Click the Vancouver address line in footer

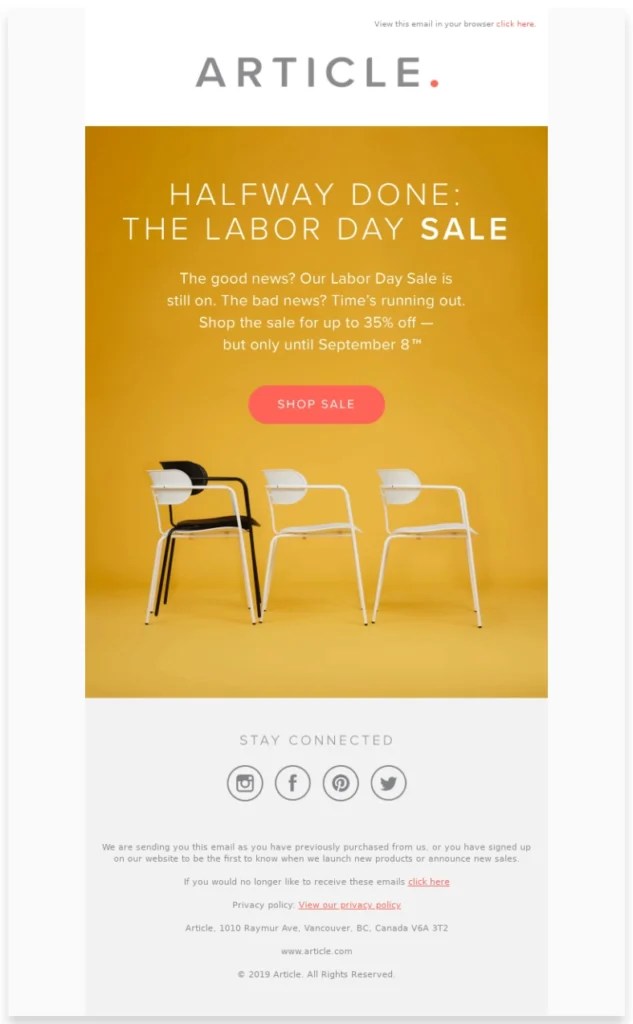(x=316, y=927)
